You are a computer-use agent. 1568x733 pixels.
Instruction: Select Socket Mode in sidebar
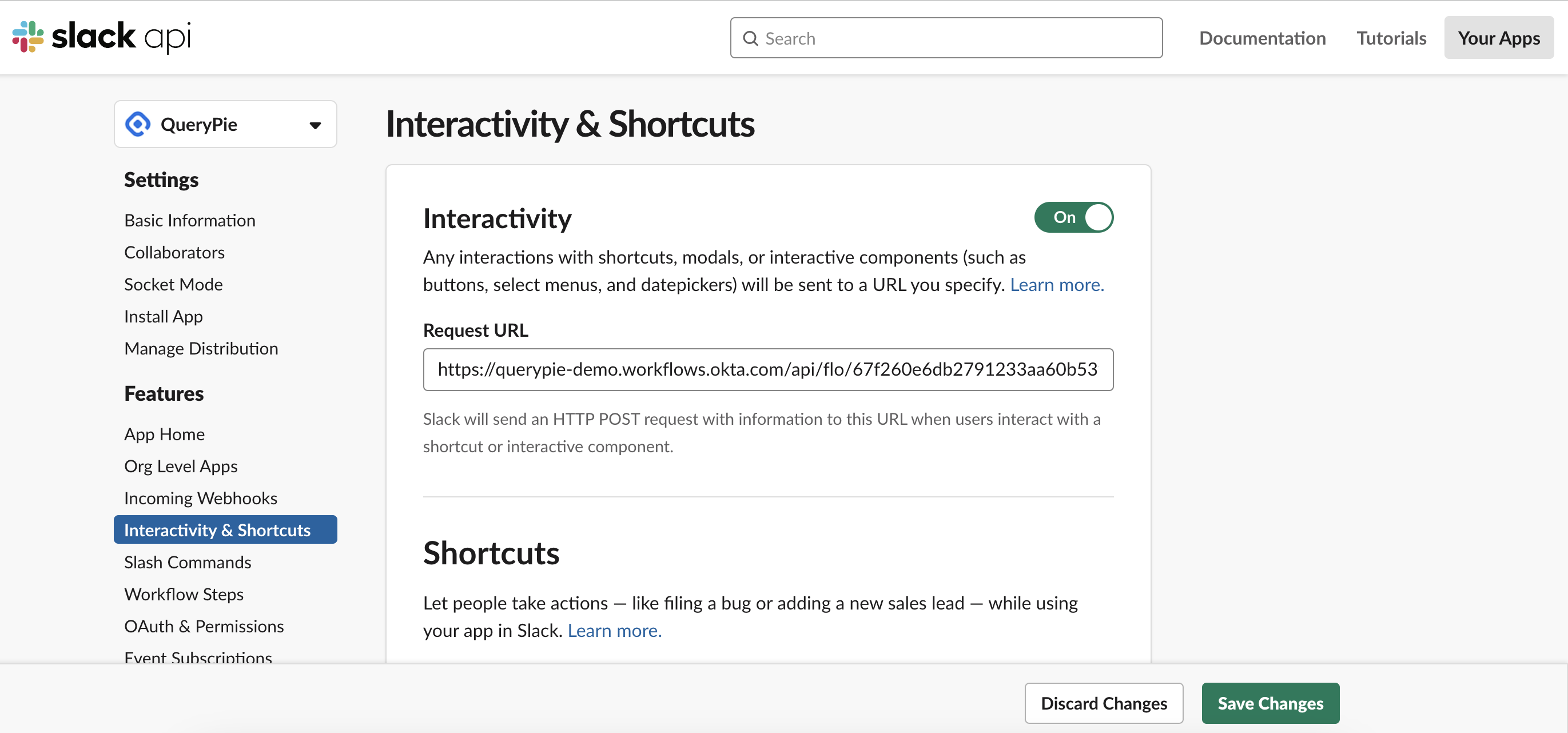173,284
